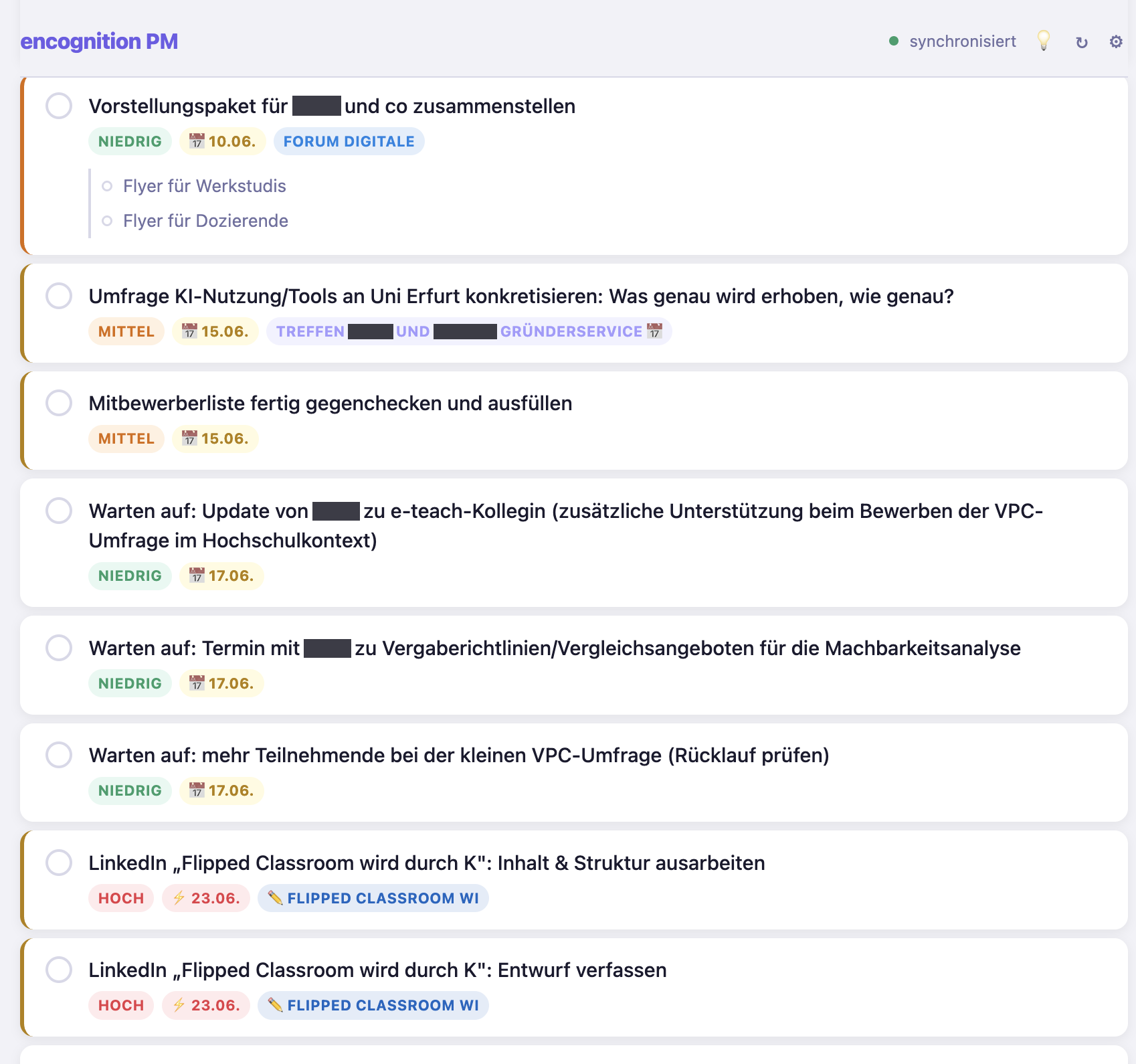Click 23.06. date on 'Entwurf verfassen' task
This screenshot has height=1064, width=1136.
(x=206, y=1005)
